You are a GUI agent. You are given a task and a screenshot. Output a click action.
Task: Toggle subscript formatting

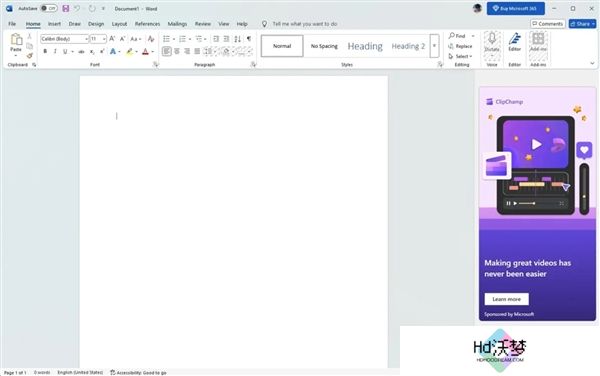click(92, 51)
